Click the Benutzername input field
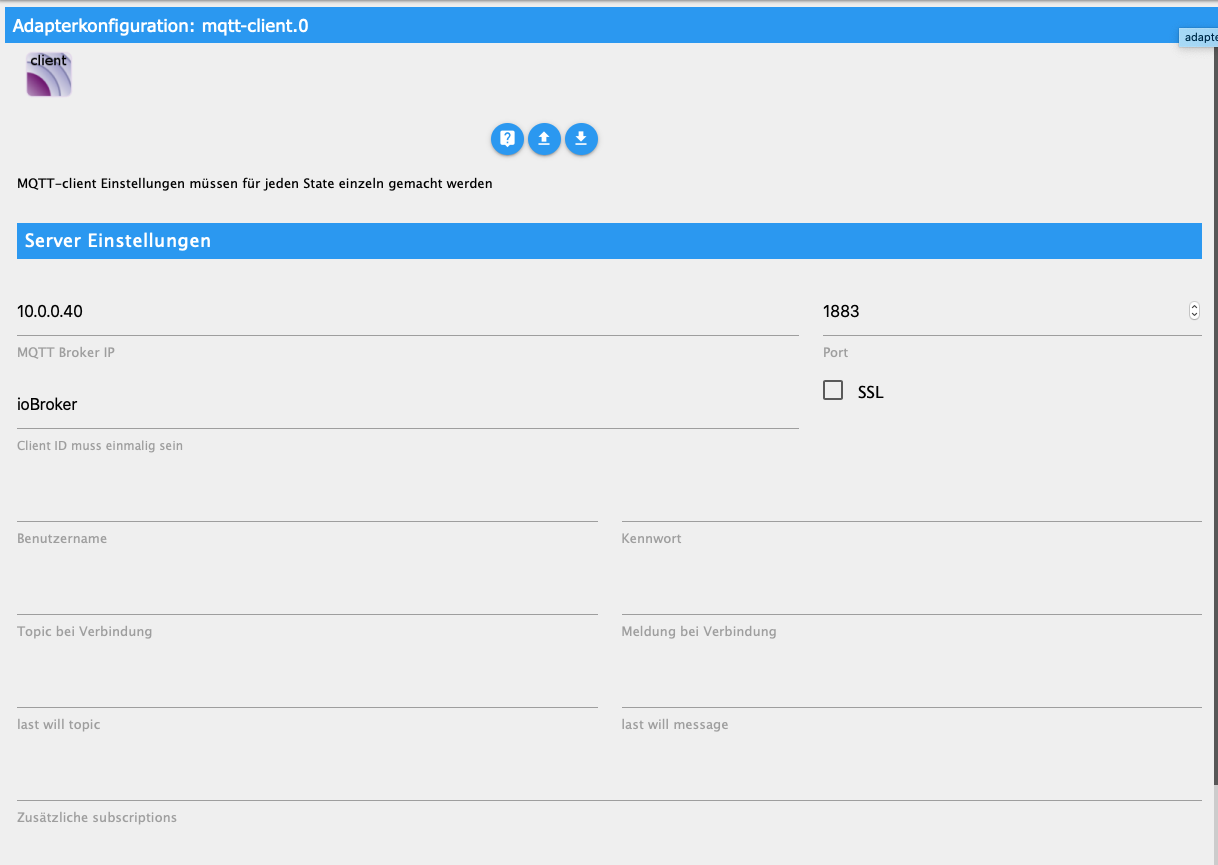The image size is (1218, 865). coord(307,498)
